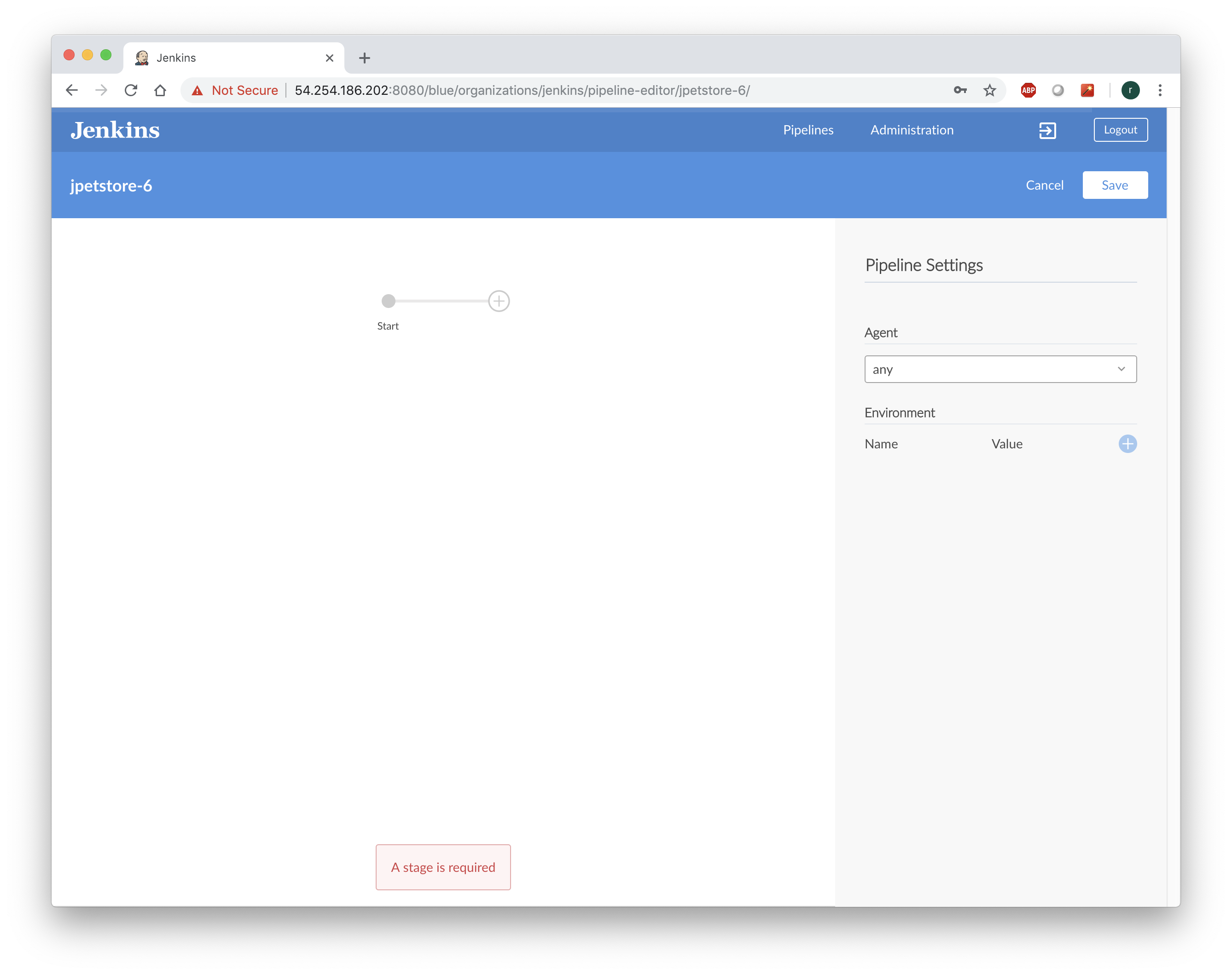Click the browser back navigation arrow
The height and width of the screenshot is (975, 1232).
[72, 90]
